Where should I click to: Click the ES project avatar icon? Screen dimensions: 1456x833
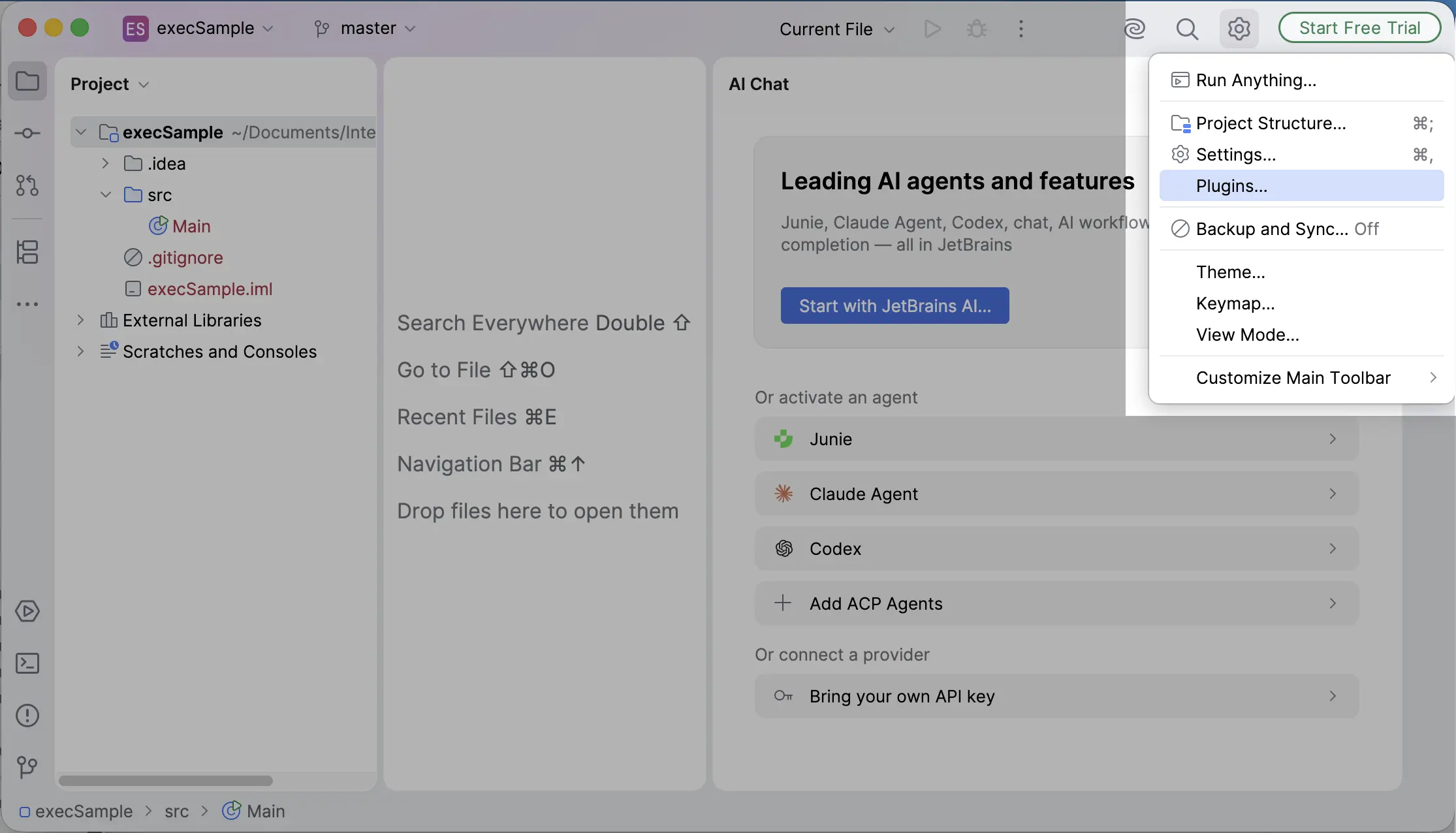pos(135,29)
